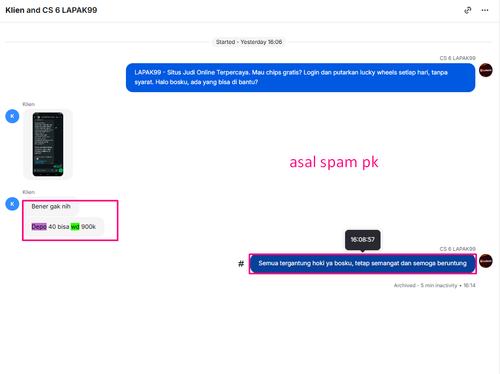
Task: Click the CS 6 LAPAK99 name above the last reply
Action: [457, 249]
